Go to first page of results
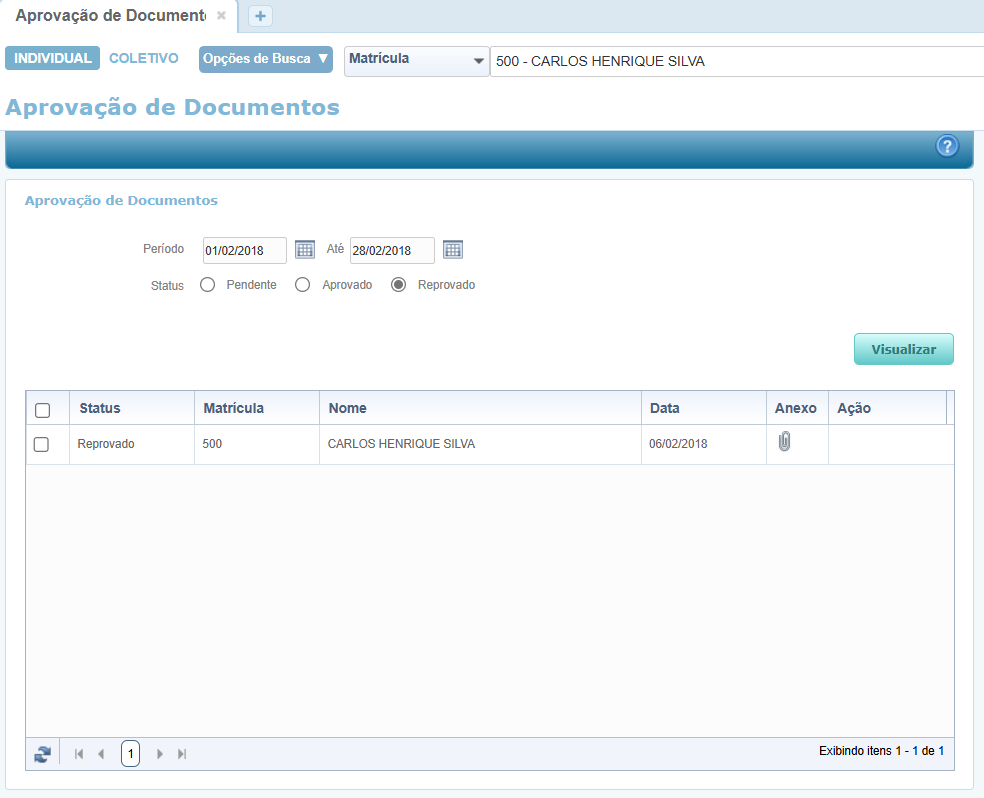Screen dimensions: 984x798 coord(79,753)
